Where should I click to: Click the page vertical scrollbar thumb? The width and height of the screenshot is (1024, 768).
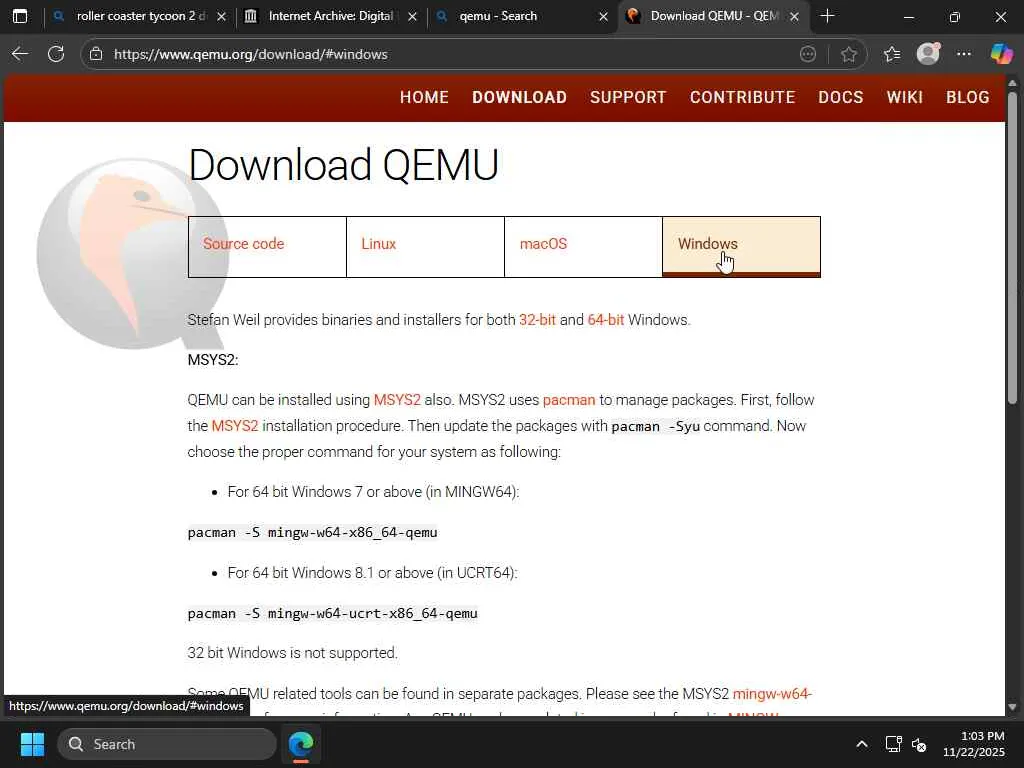pyautogui.click(x=1012, y=247)
